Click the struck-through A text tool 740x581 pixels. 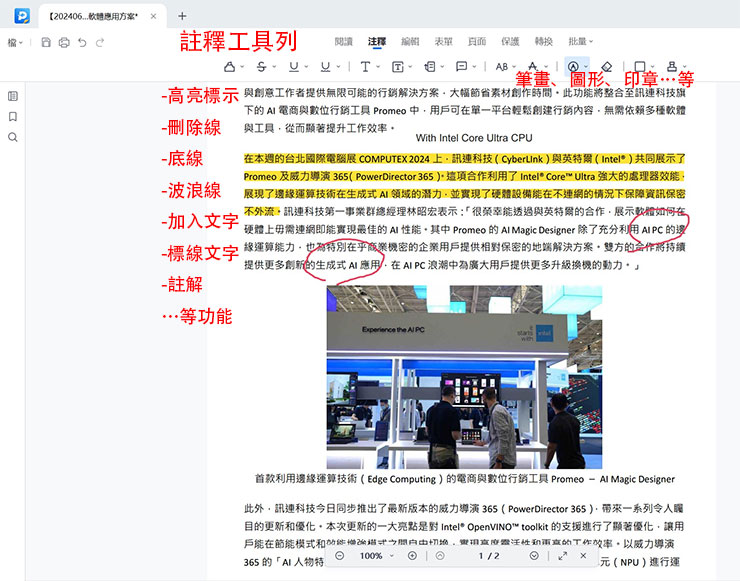coord(533,67)
